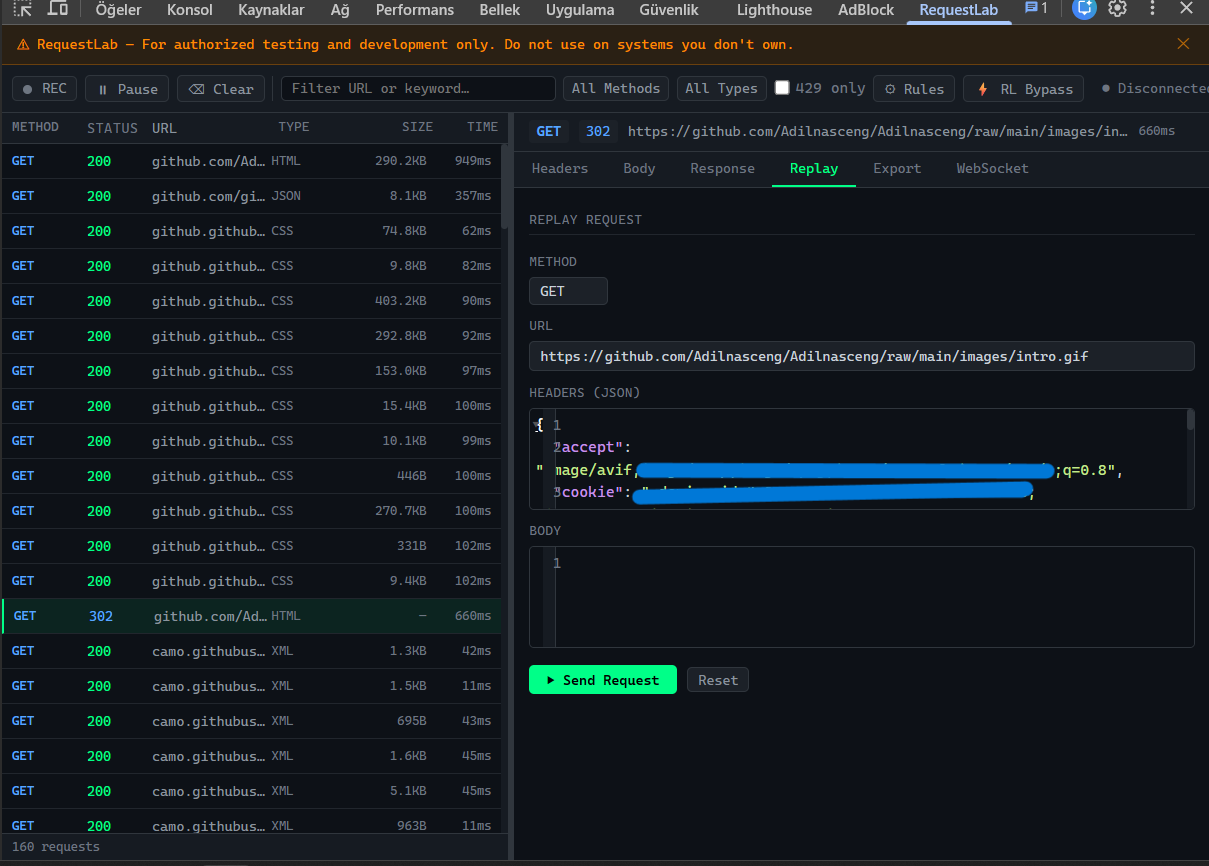1209x866 pixels.
Task: Open the All Types filter dropdown
Action: coord(721,88)
